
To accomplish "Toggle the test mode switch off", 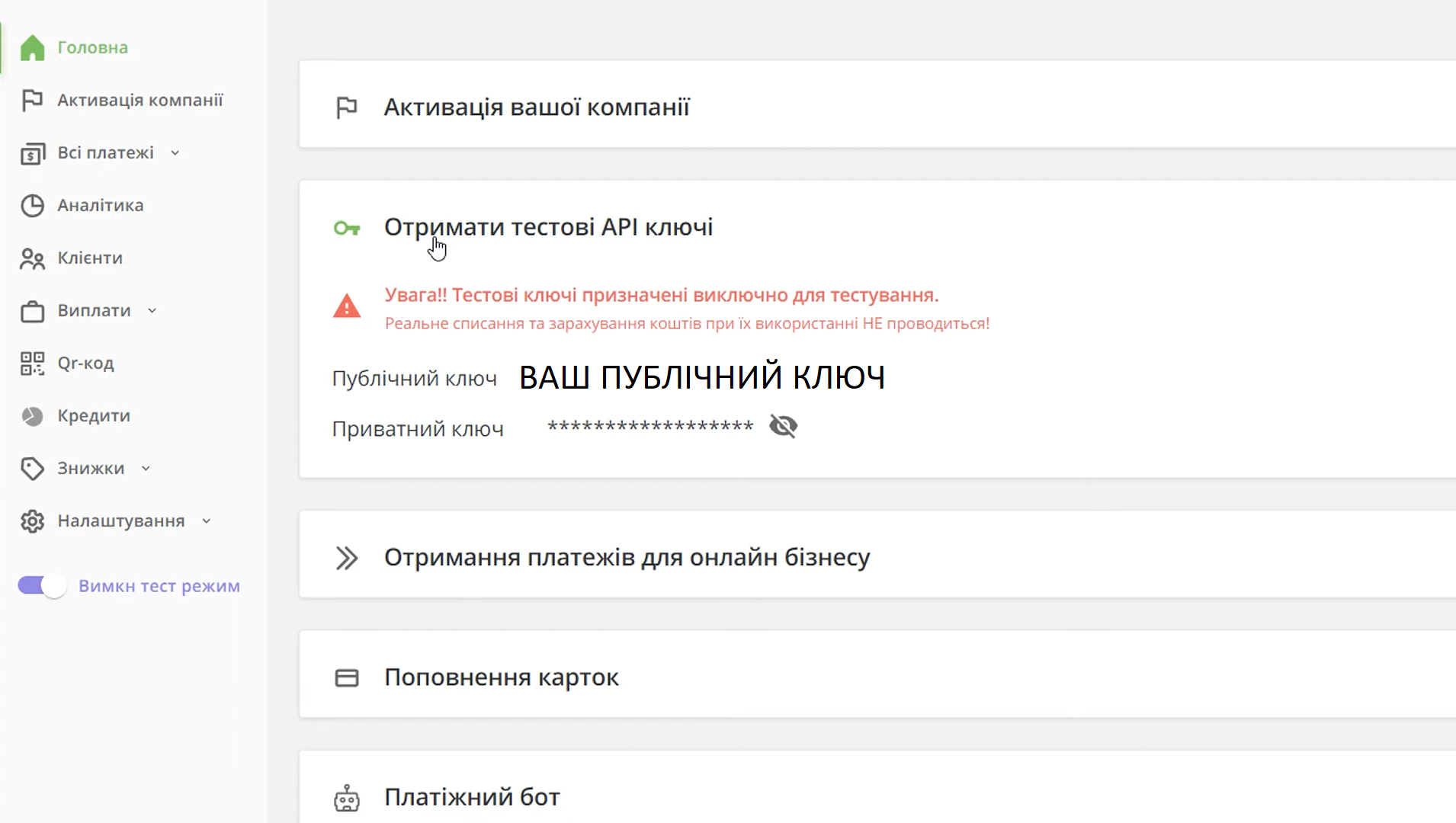I will point(42,586).
